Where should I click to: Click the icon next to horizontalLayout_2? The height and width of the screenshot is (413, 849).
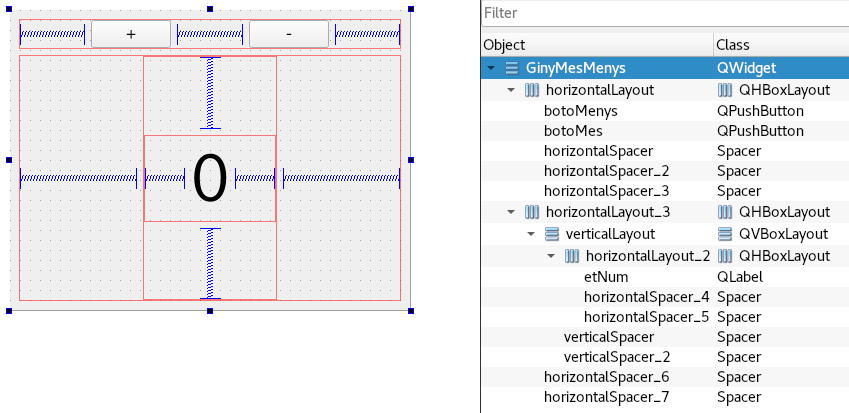tap(572, 256)
